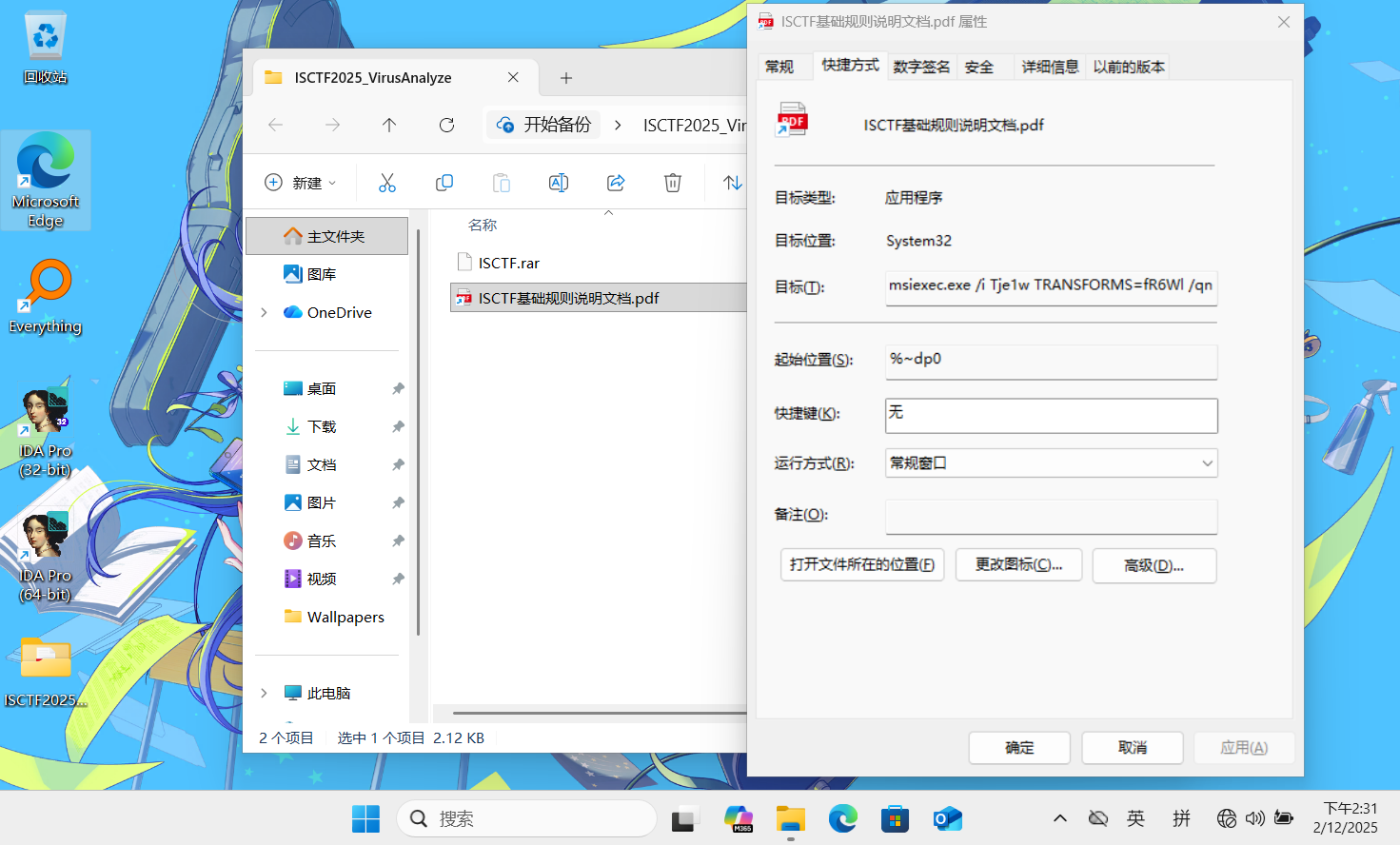Click the 备注 input field
This screenshot has width=1400, height=845.
(1052, 516)
